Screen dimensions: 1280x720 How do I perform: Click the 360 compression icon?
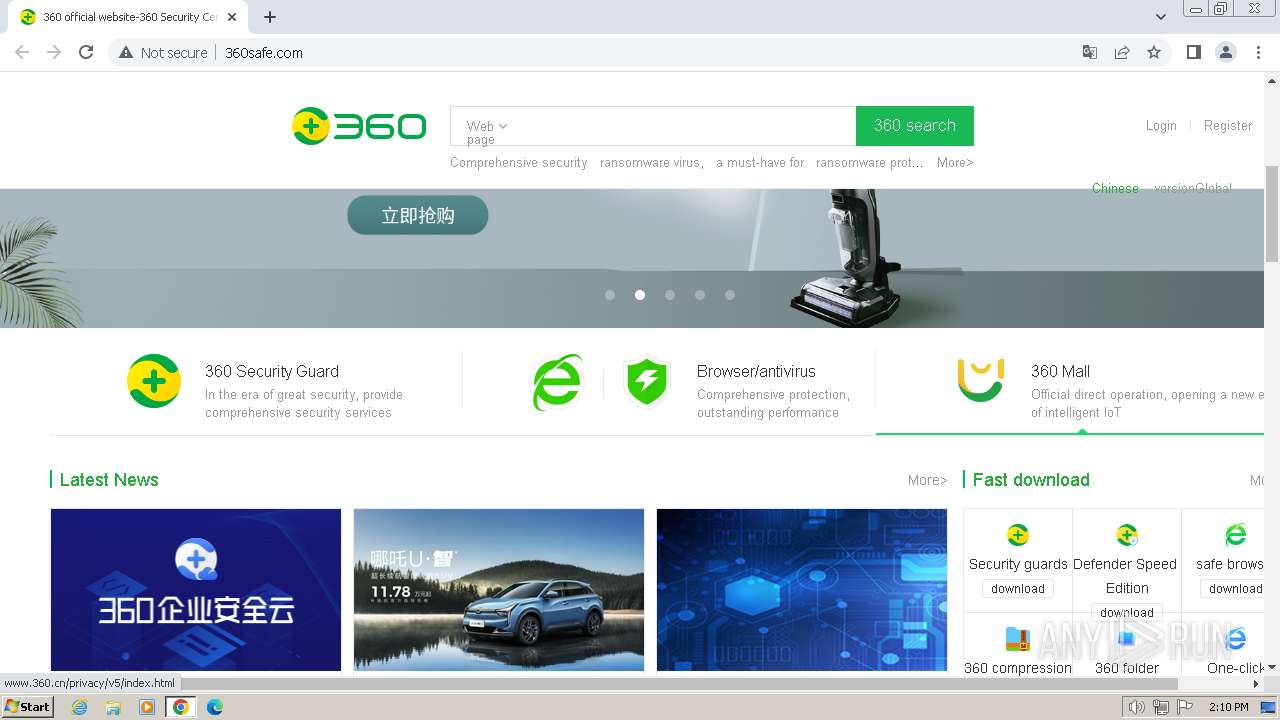click(x=1018, y=638)
